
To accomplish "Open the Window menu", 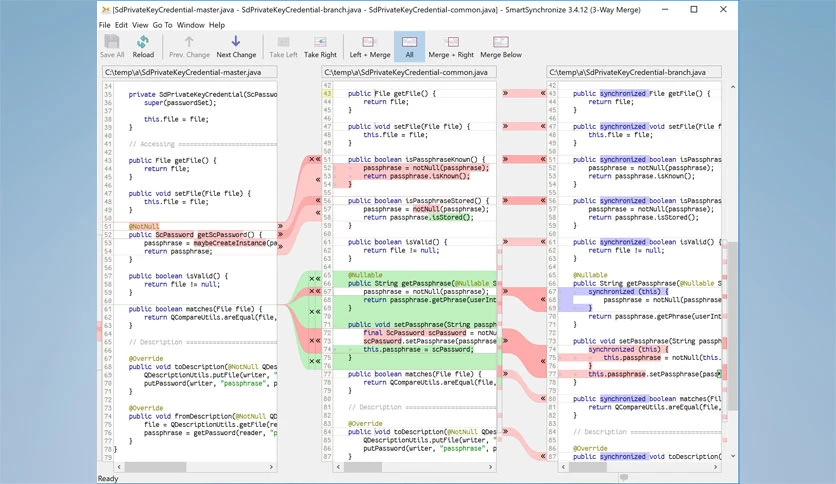I will click(x=190, y=25).
